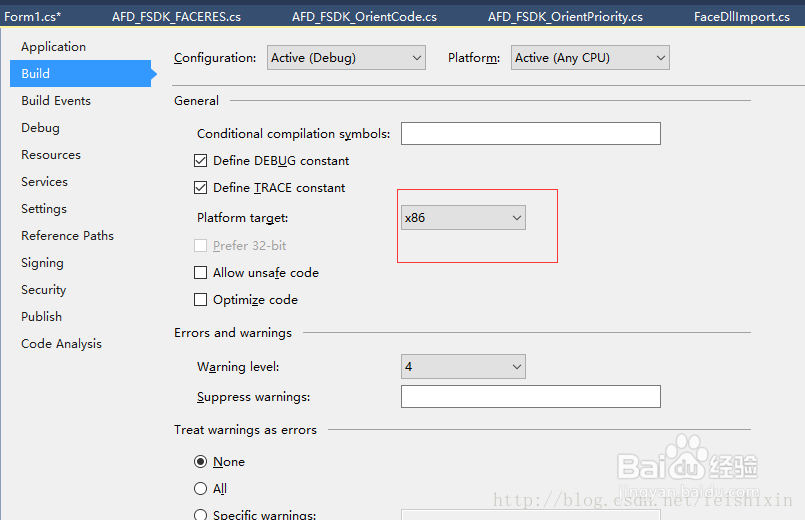
Task: Open the Security page
Action: [x=44, y=290]
